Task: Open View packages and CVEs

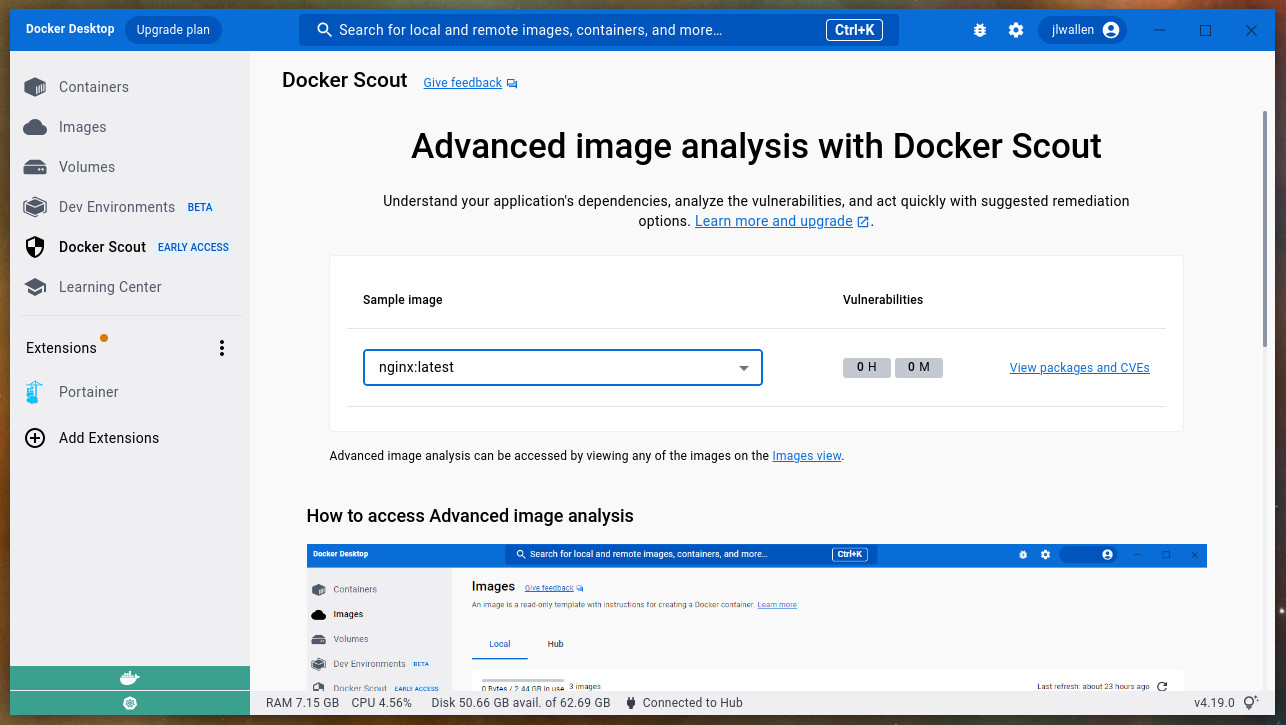Action: click(1079, 368)
